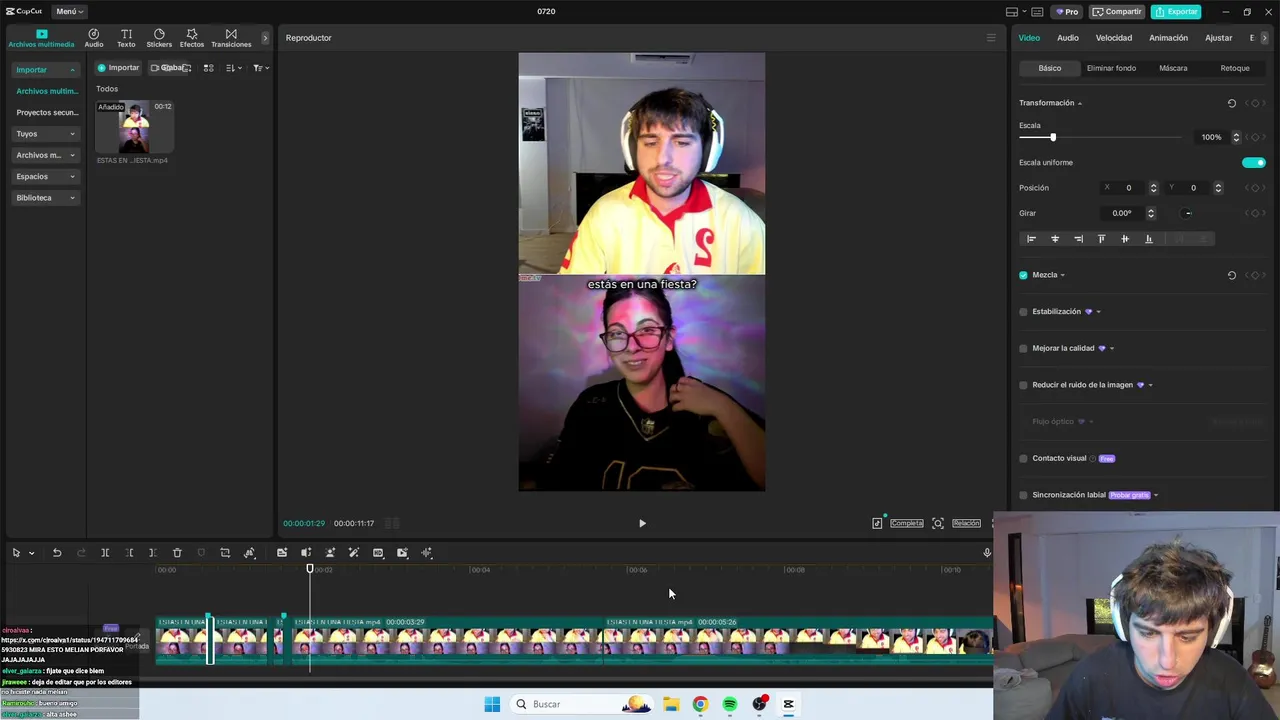Switch to the Velocidad tab
The width and height of the screenshot is (1280, 720).
click(1113, 38)
